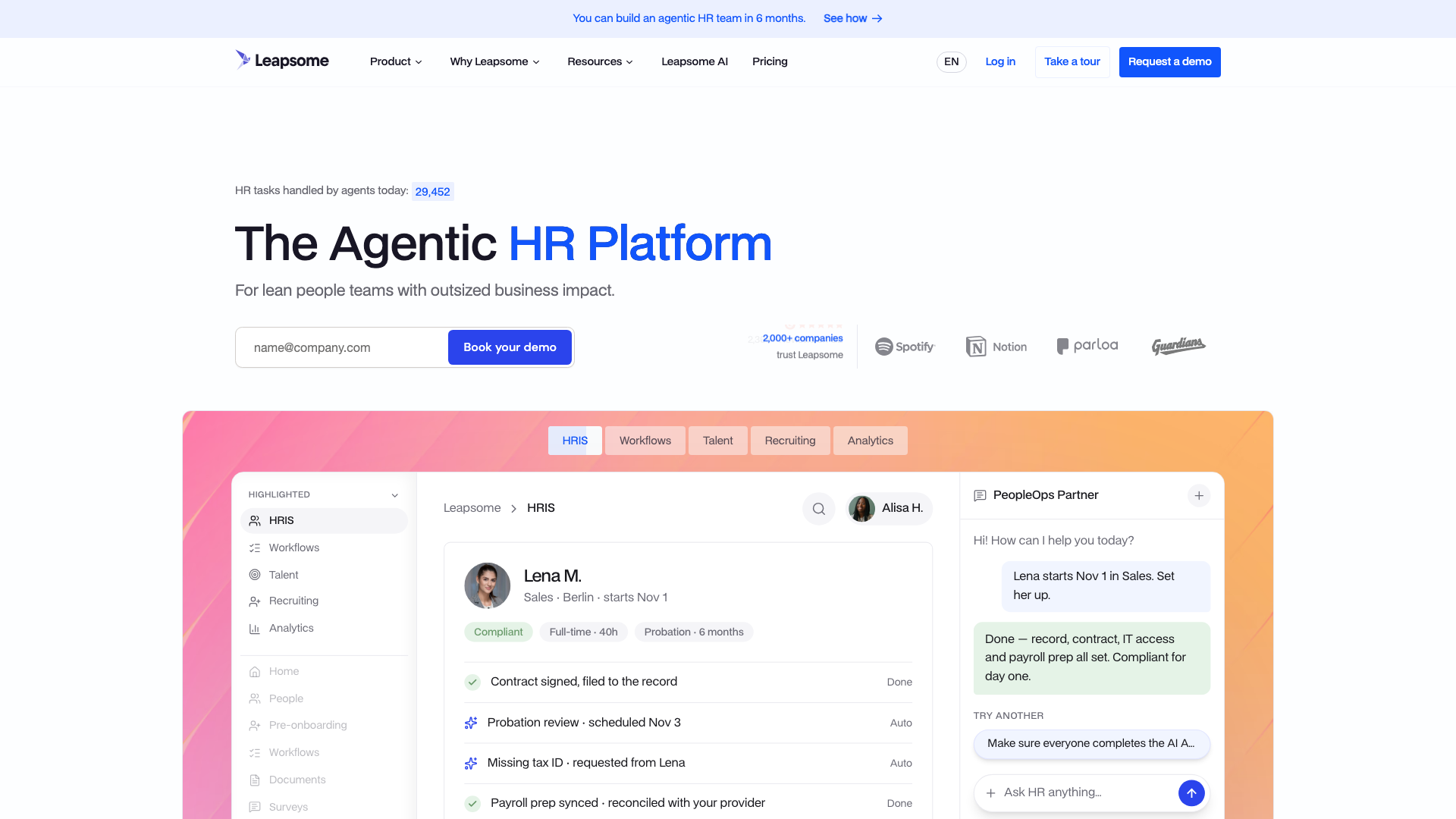Click the Make sure everyone completes suggestion chip
This screenshot has height=819, width=1456.
click(x=1091, y=744)
